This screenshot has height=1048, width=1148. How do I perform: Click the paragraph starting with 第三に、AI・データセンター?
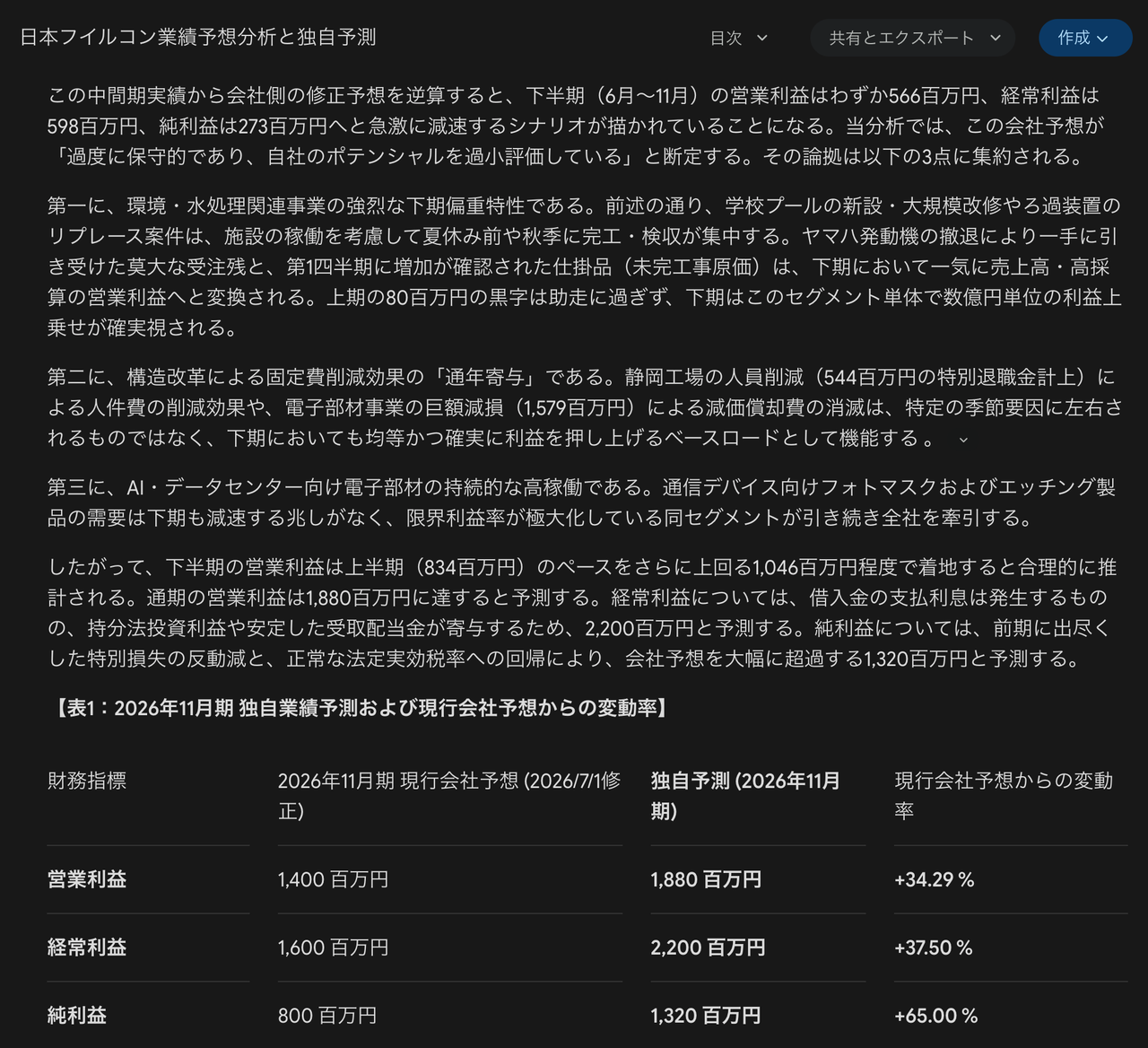point(582,502)
